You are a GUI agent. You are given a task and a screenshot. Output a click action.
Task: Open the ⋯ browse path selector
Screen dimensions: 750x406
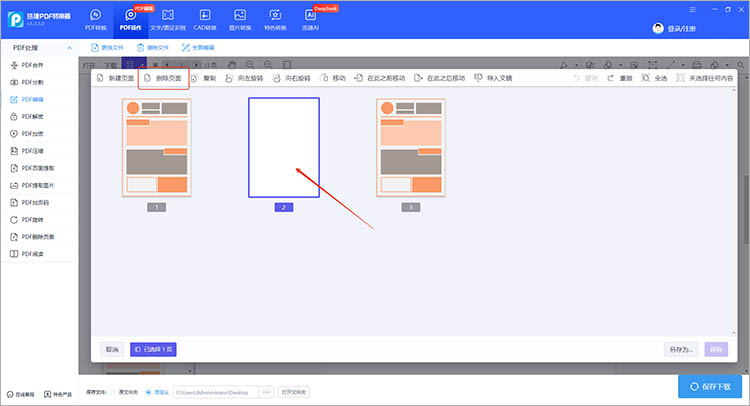tap(266, 392)
